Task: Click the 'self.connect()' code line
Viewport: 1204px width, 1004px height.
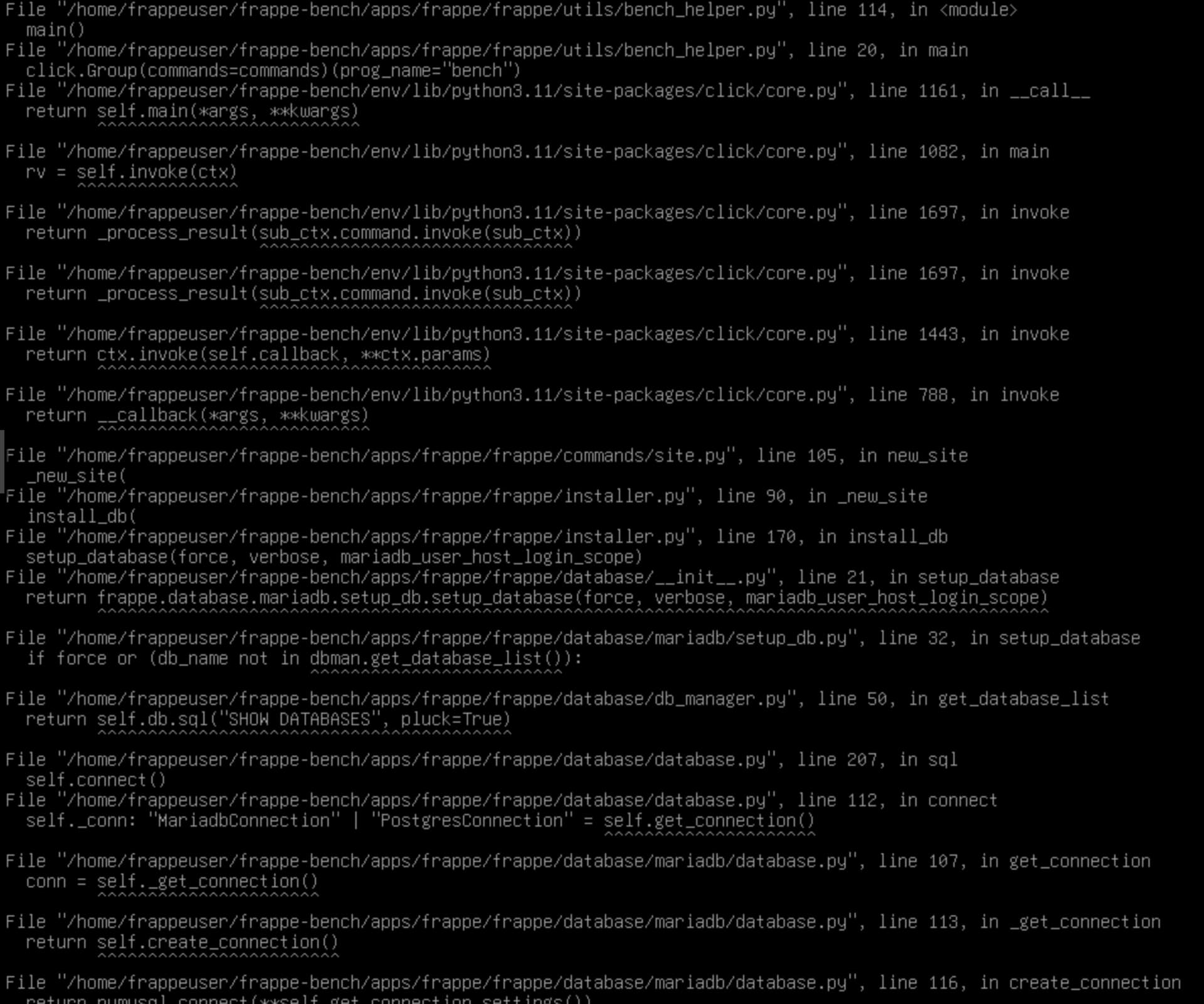Action: [96, 780]
